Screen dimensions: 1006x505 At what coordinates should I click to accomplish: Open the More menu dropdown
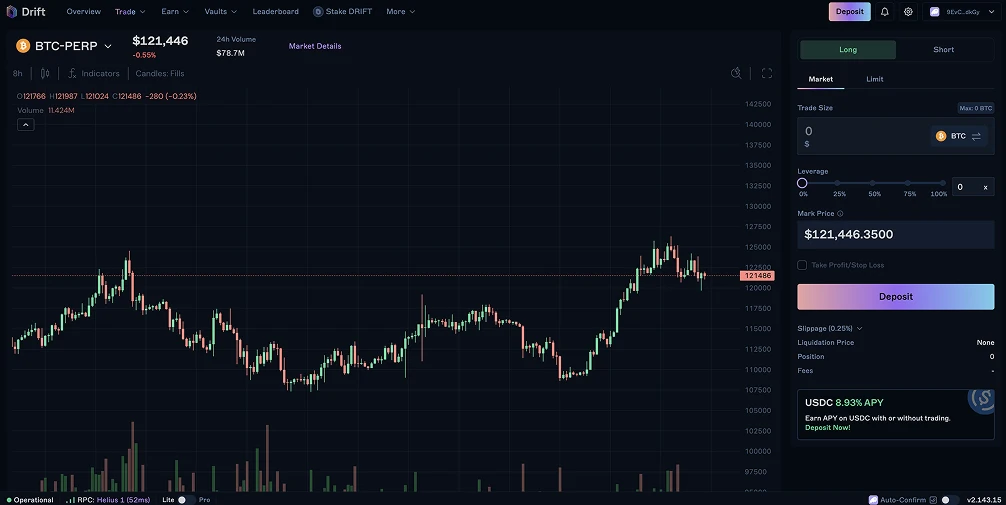point(401,12)
